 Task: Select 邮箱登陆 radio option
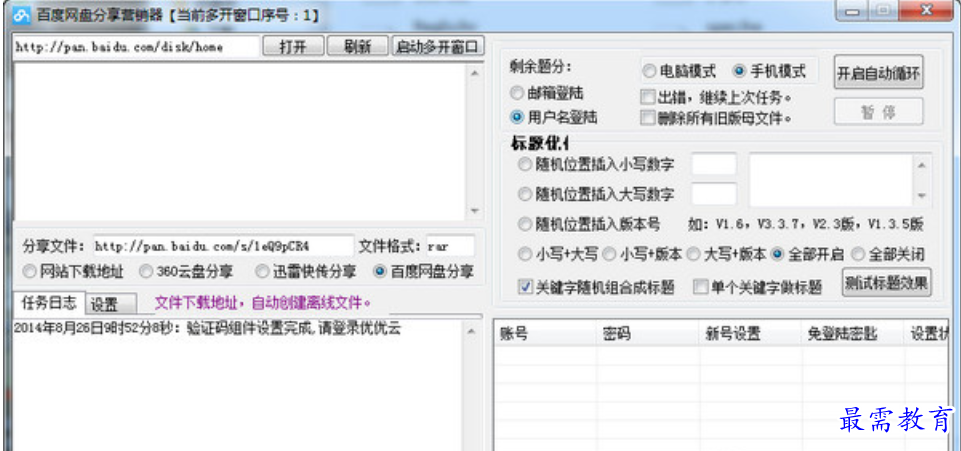coord(547,93)
